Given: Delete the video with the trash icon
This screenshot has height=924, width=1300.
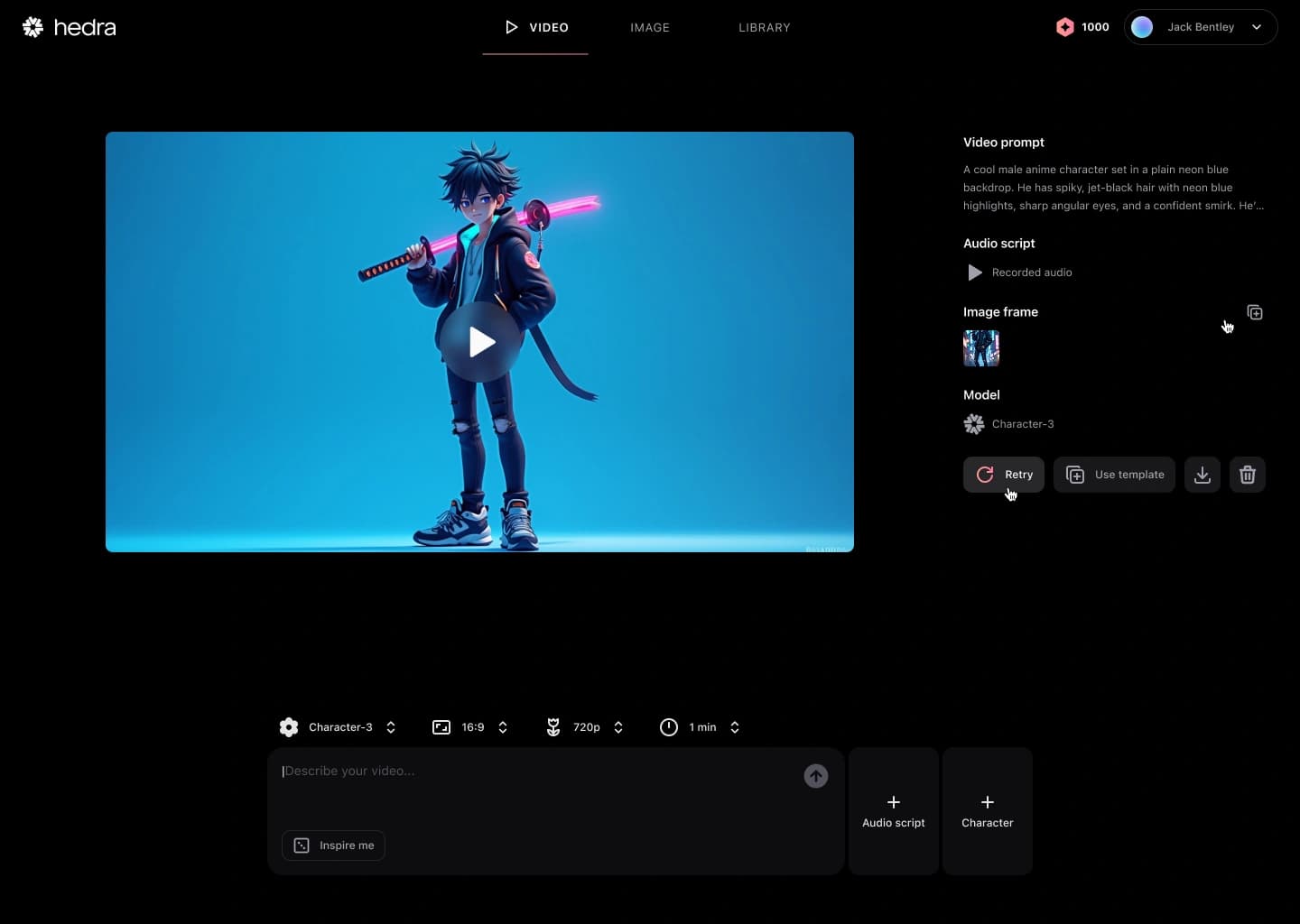Looking at the screenshot, I should (x=1248, y=474).
